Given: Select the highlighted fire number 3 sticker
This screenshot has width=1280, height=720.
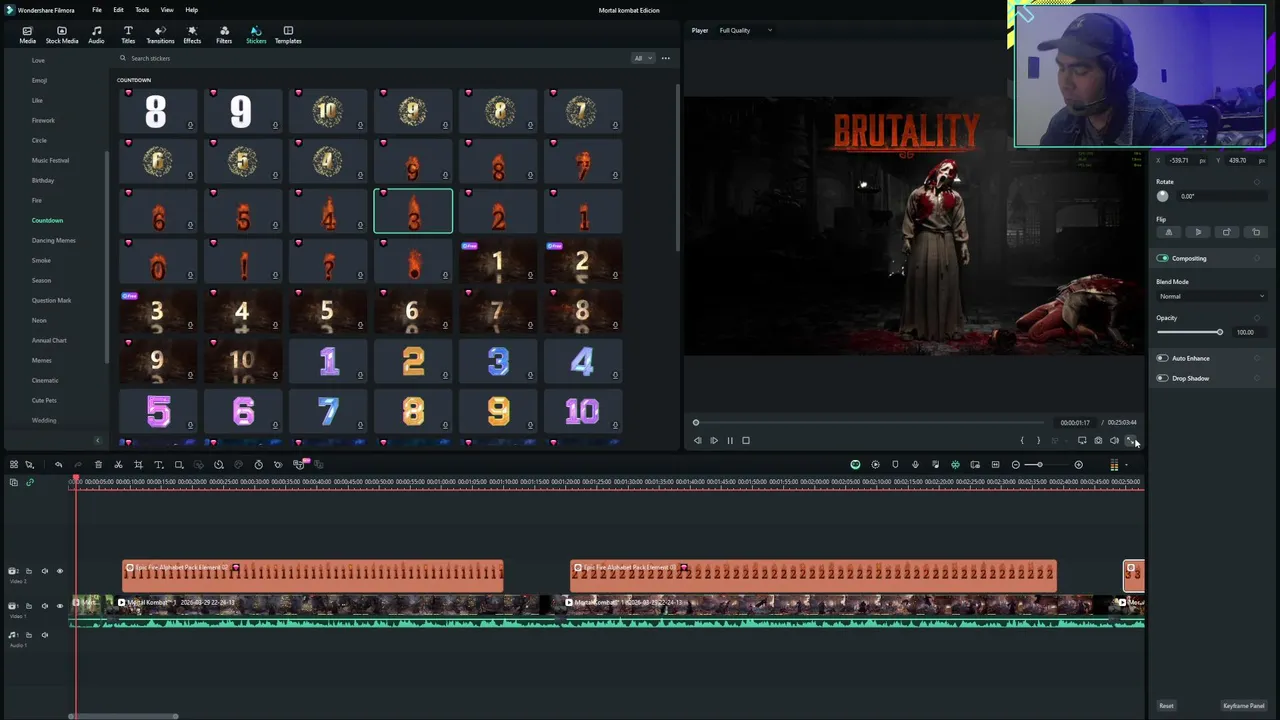Looking at the screenshot, I should click(x=413, y=211).
